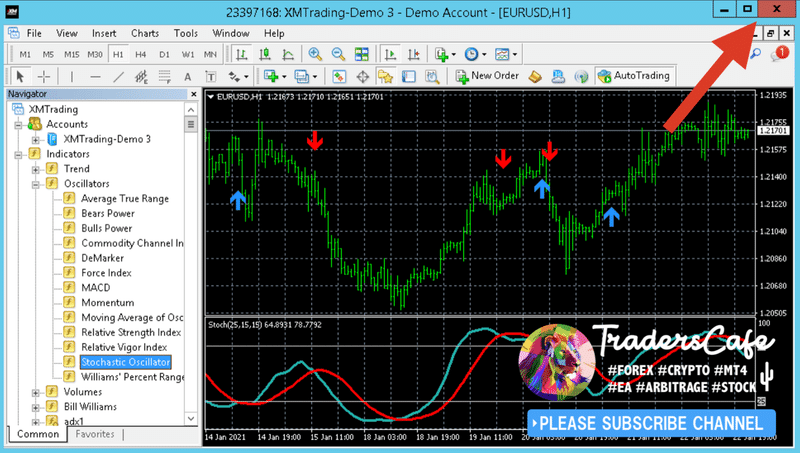800x453 pixels.
Task: Switch chart to M30 timeframe
Action: pos(95,54)
